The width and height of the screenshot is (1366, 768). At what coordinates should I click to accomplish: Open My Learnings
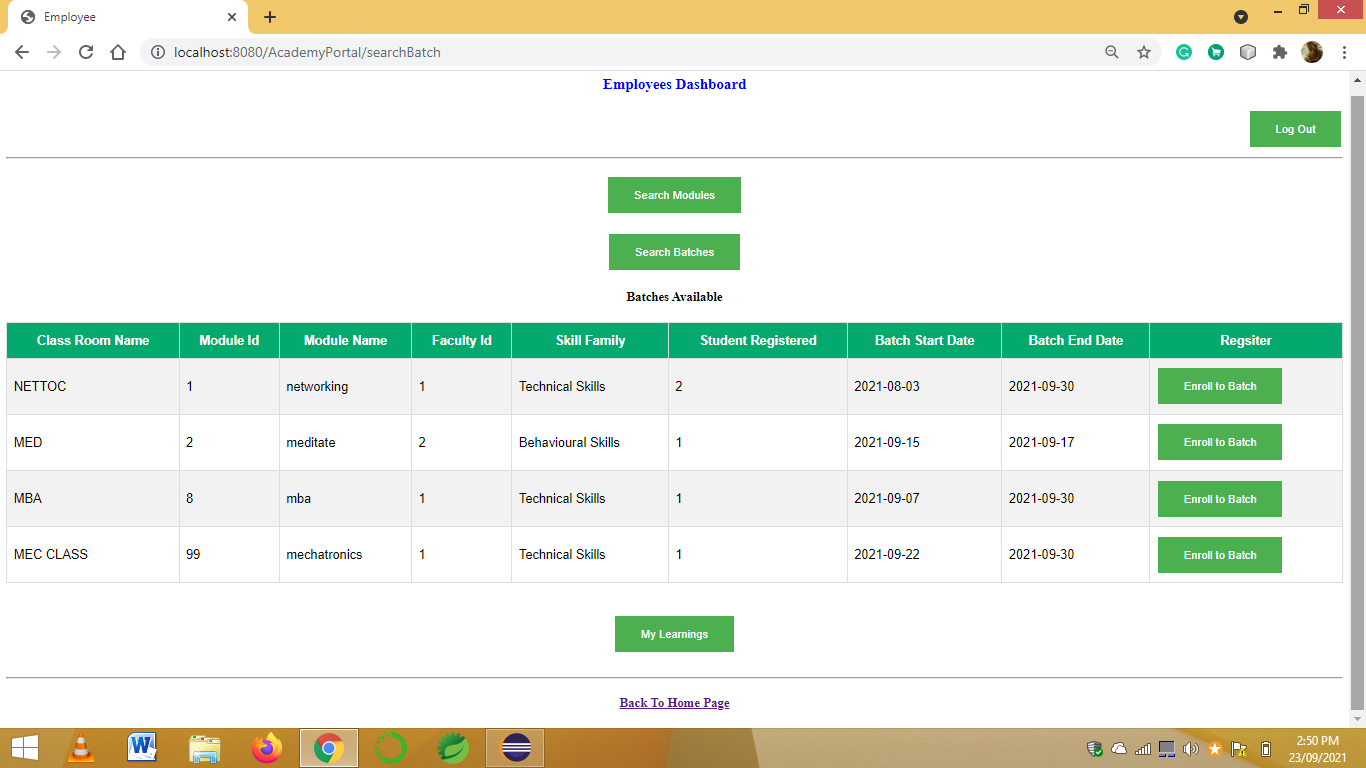tap(674, 634)
